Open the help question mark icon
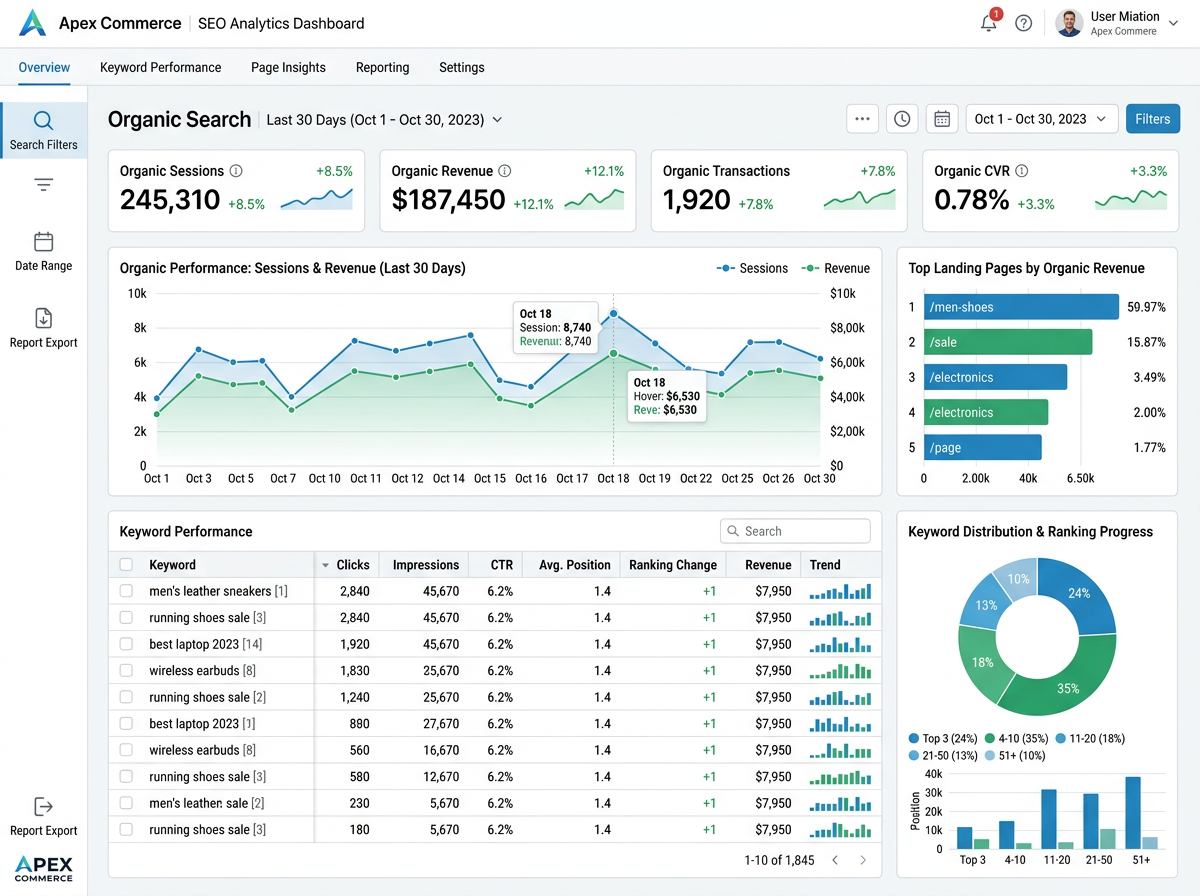Image resolution: width=1200 pixels, height=896 pixels. coord(1023,23)
